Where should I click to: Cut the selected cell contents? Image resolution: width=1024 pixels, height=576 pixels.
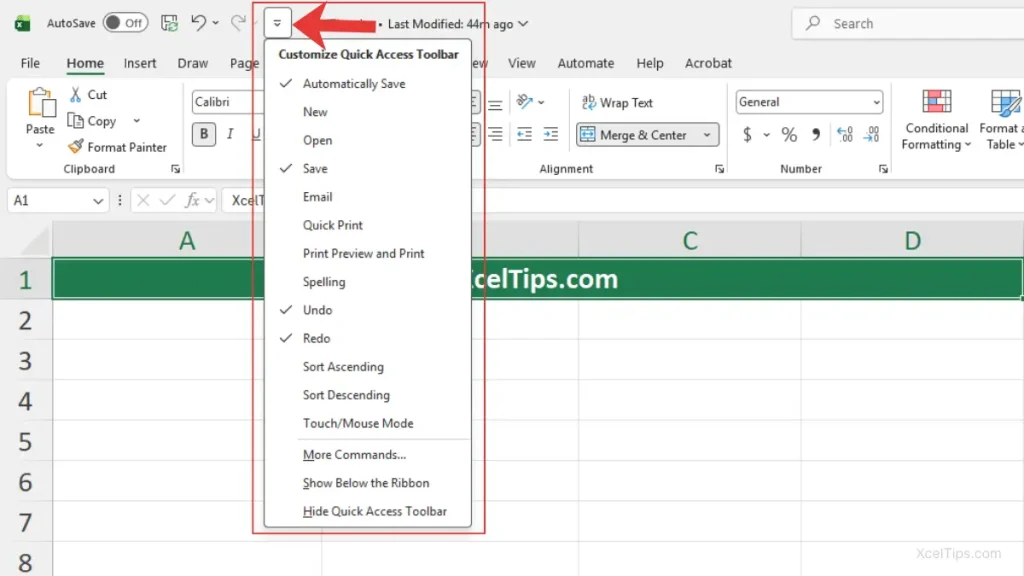coord(88,94)
